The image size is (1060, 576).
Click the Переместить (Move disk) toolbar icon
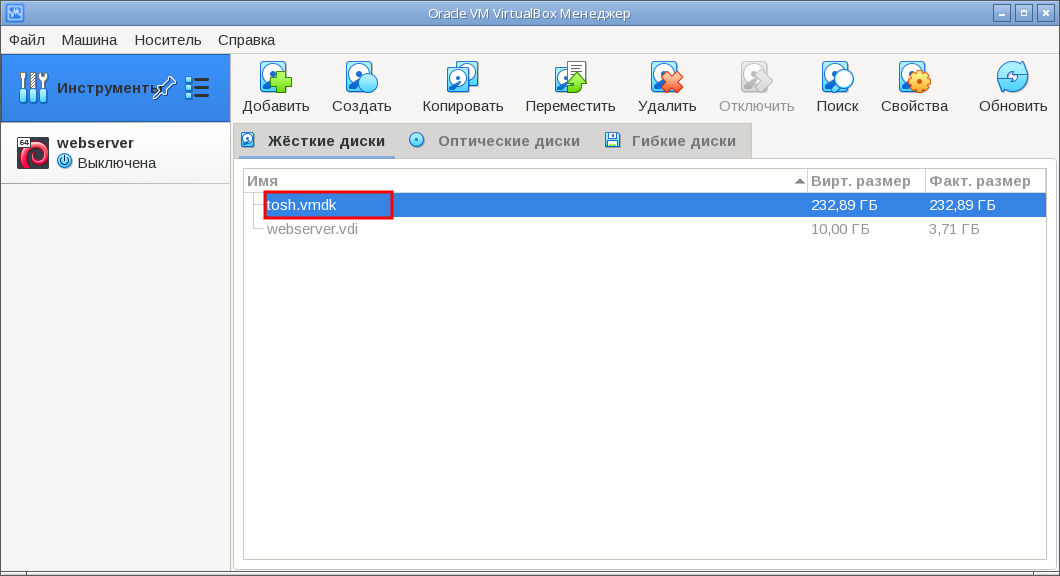[571, 78]
